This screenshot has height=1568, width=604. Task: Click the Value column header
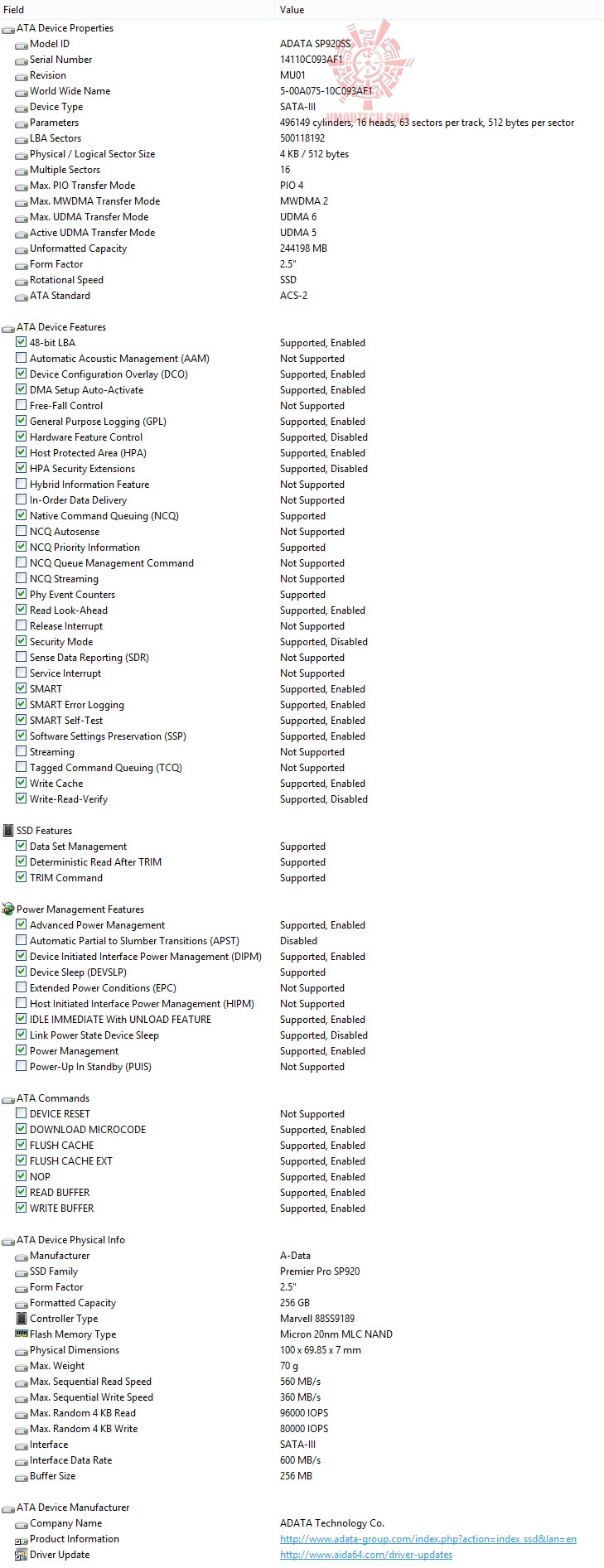[436, 10]
